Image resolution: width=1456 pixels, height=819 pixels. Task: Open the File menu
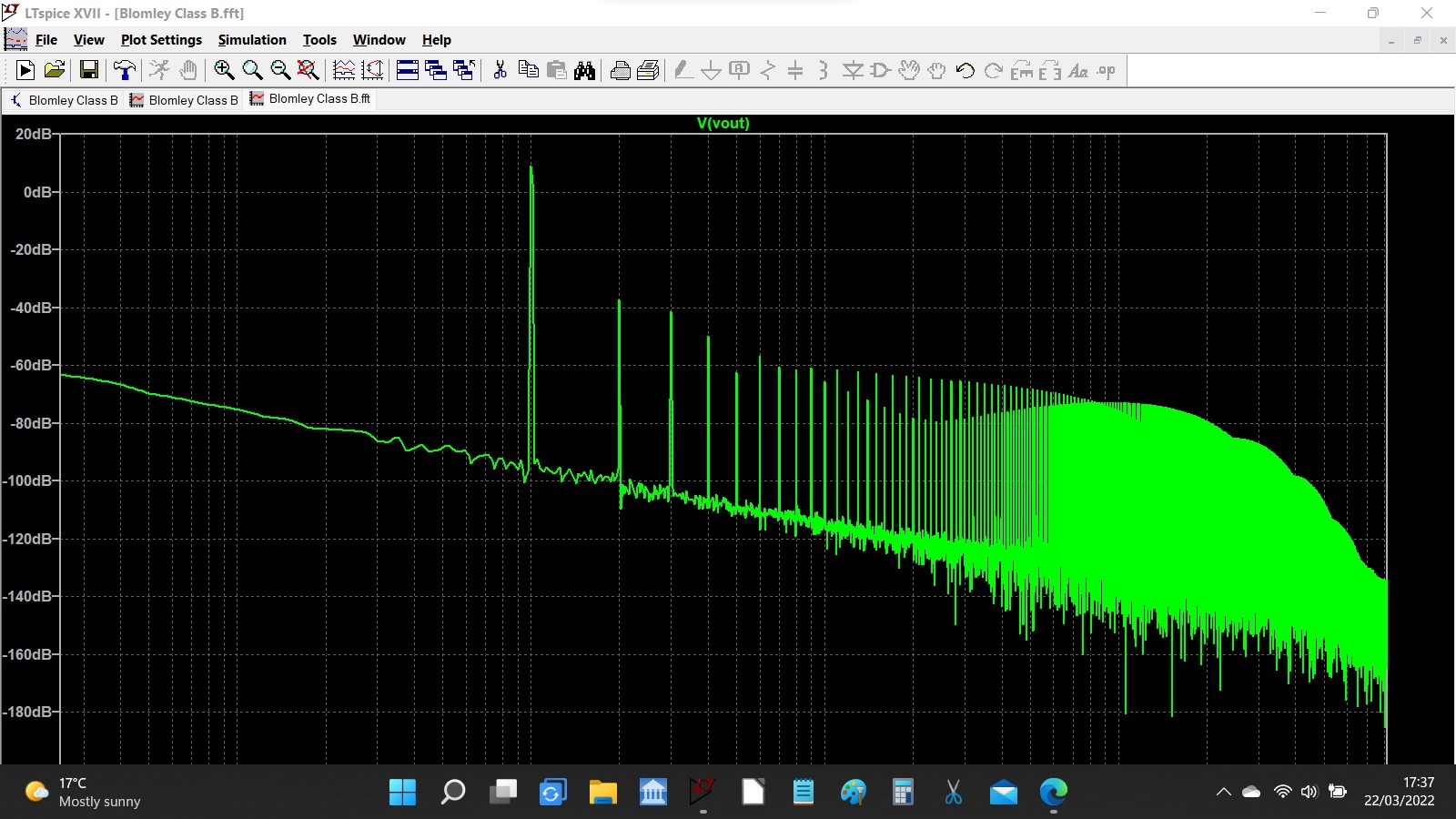(x=46, y=40)
